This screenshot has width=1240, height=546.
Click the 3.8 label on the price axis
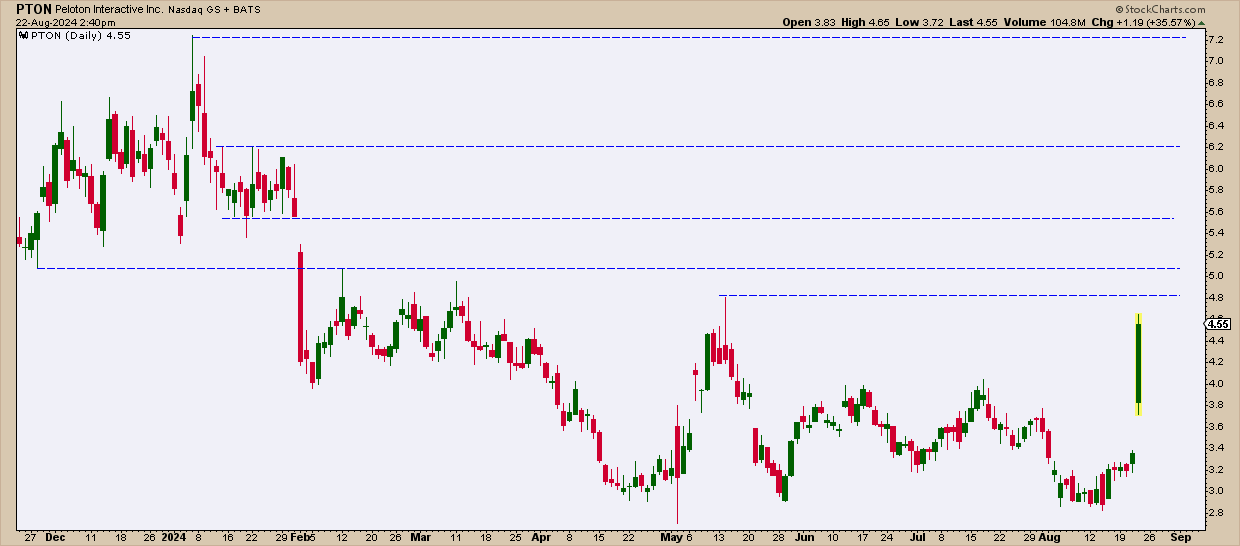tap(1215, 405)
